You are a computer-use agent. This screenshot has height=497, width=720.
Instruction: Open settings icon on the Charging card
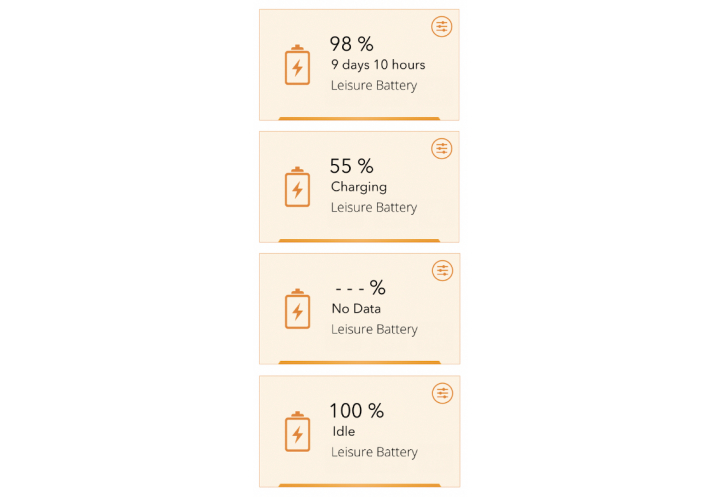coord(442,148)
